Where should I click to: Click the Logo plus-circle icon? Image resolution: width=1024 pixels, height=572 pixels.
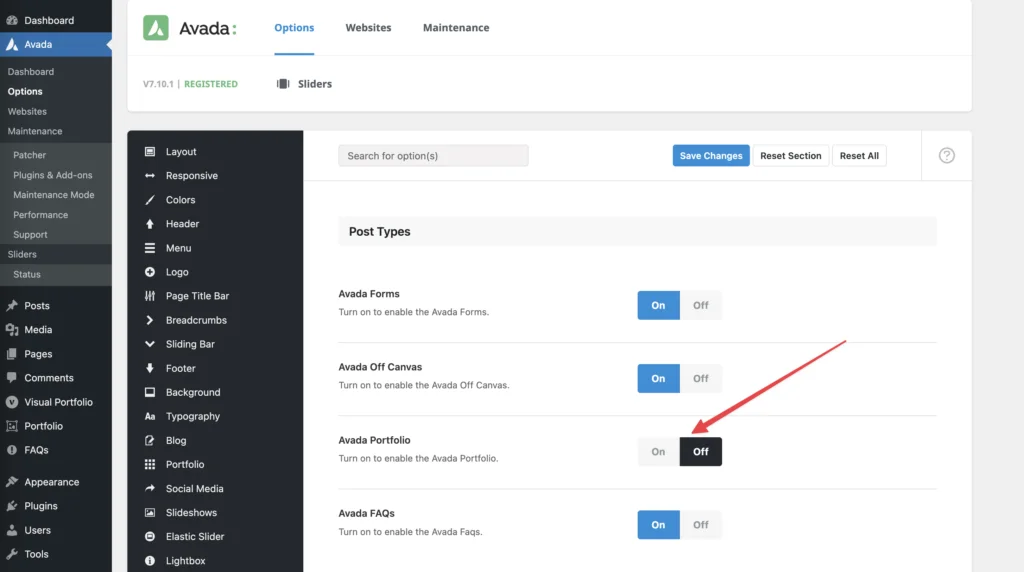pos(150,272)
